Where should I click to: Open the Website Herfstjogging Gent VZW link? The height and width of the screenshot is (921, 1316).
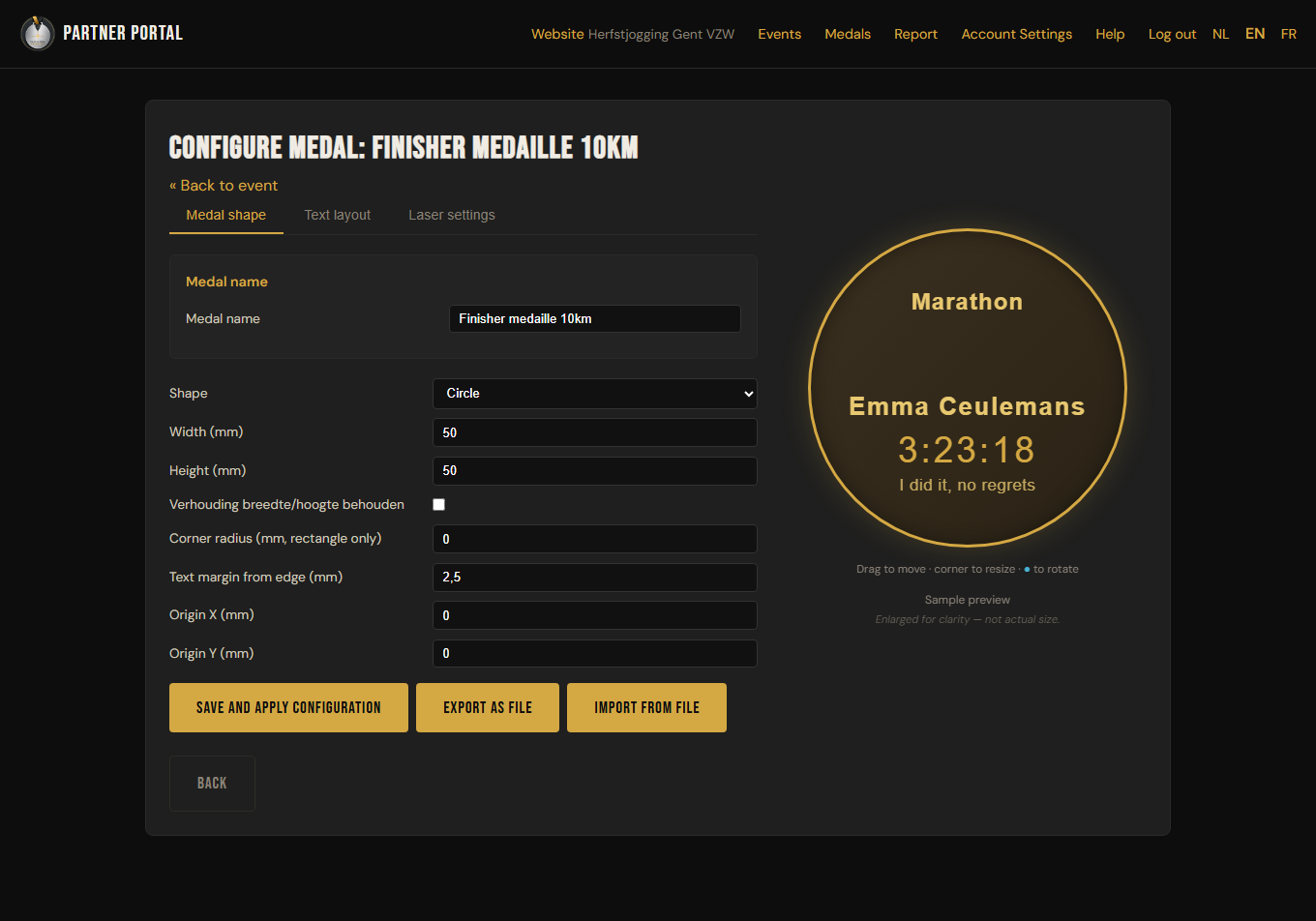coord(633,34)
